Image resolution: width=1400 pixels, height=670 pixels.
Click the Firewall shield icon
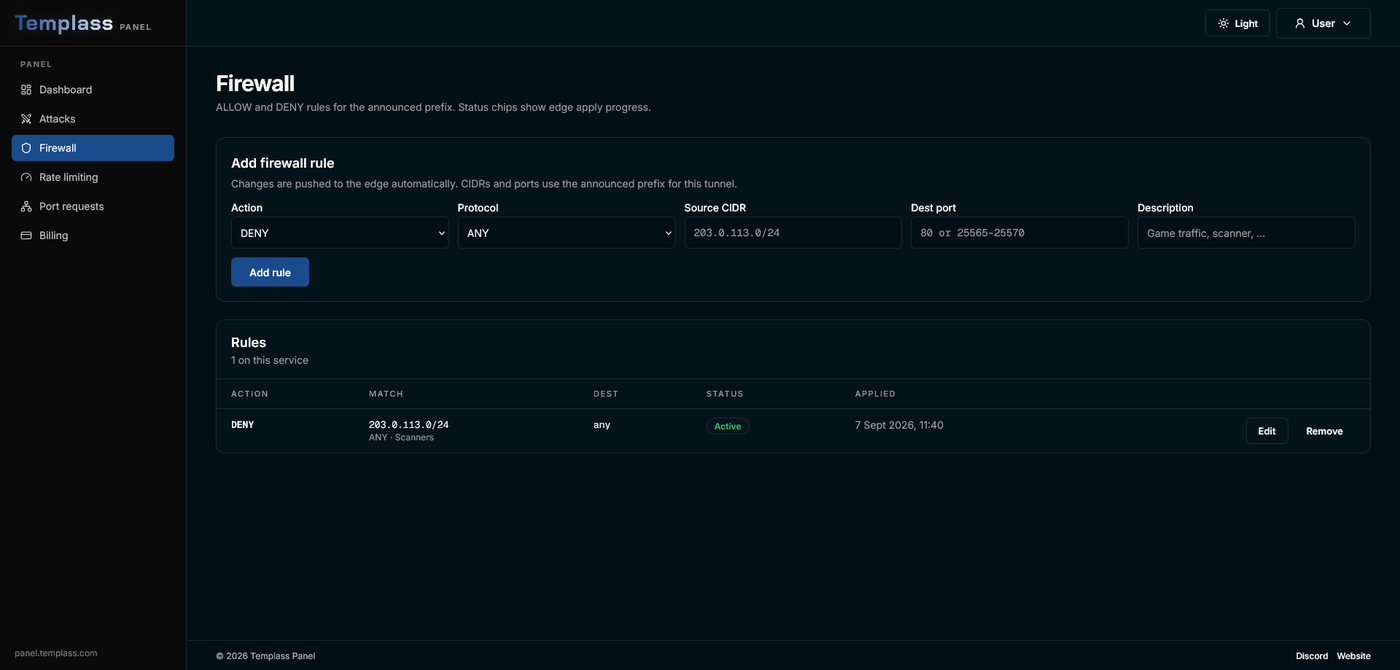point(26,148)
